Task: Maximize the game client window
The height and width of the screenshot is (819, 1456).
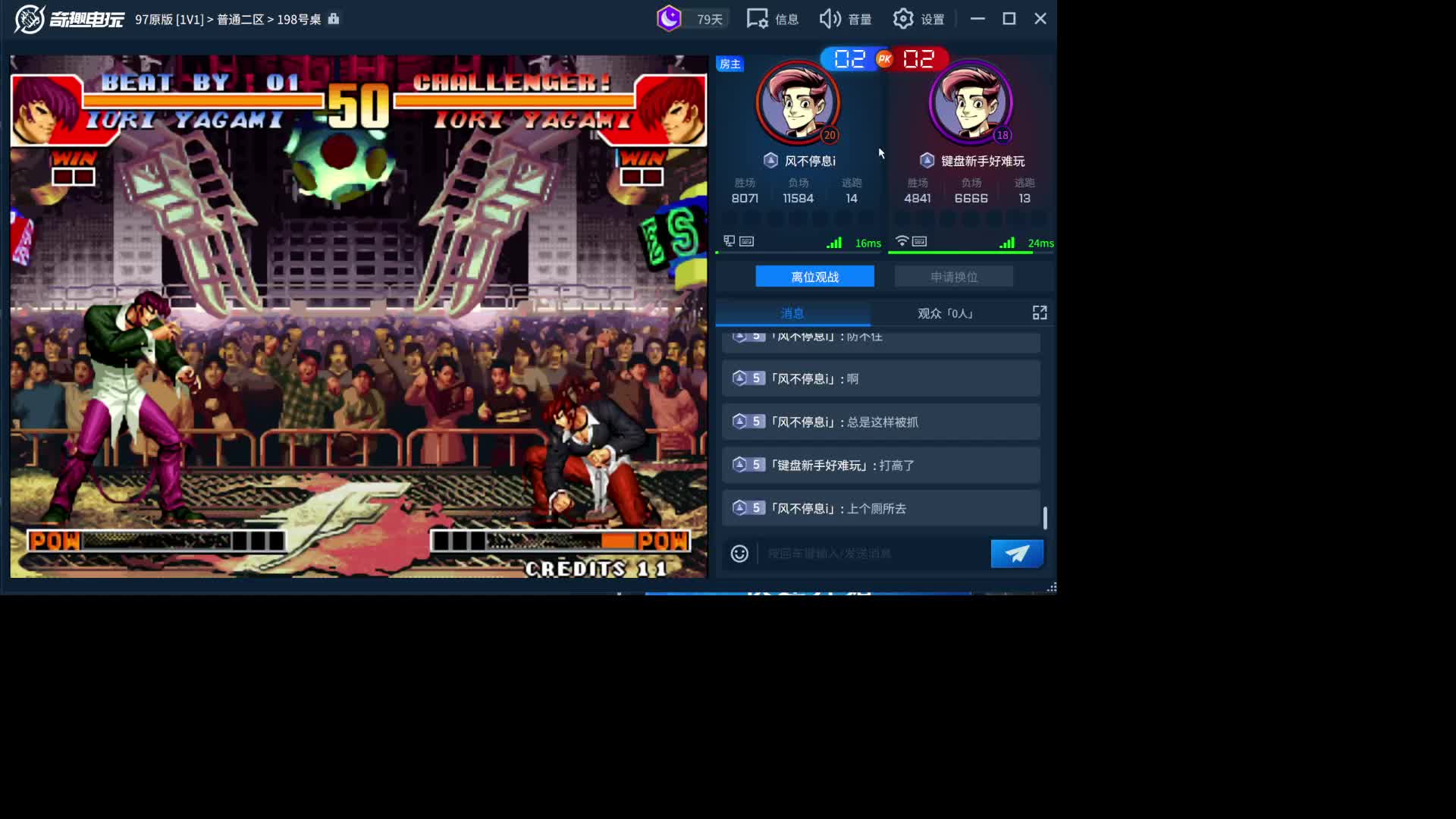Action: click(1009, 19)
